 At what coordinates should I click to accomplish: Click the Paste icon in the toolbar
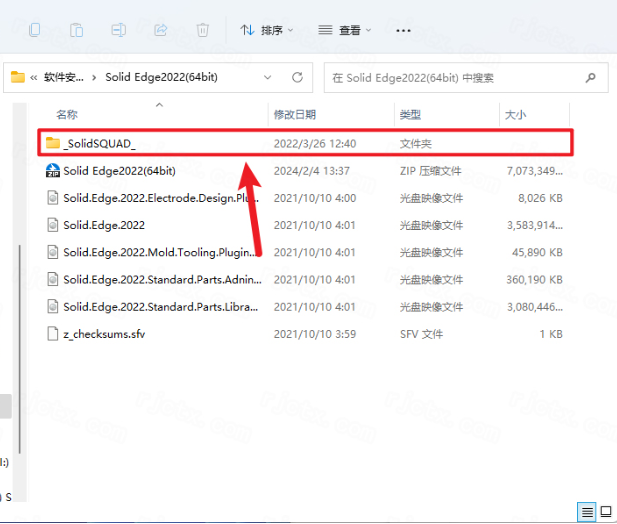point(76,30)
